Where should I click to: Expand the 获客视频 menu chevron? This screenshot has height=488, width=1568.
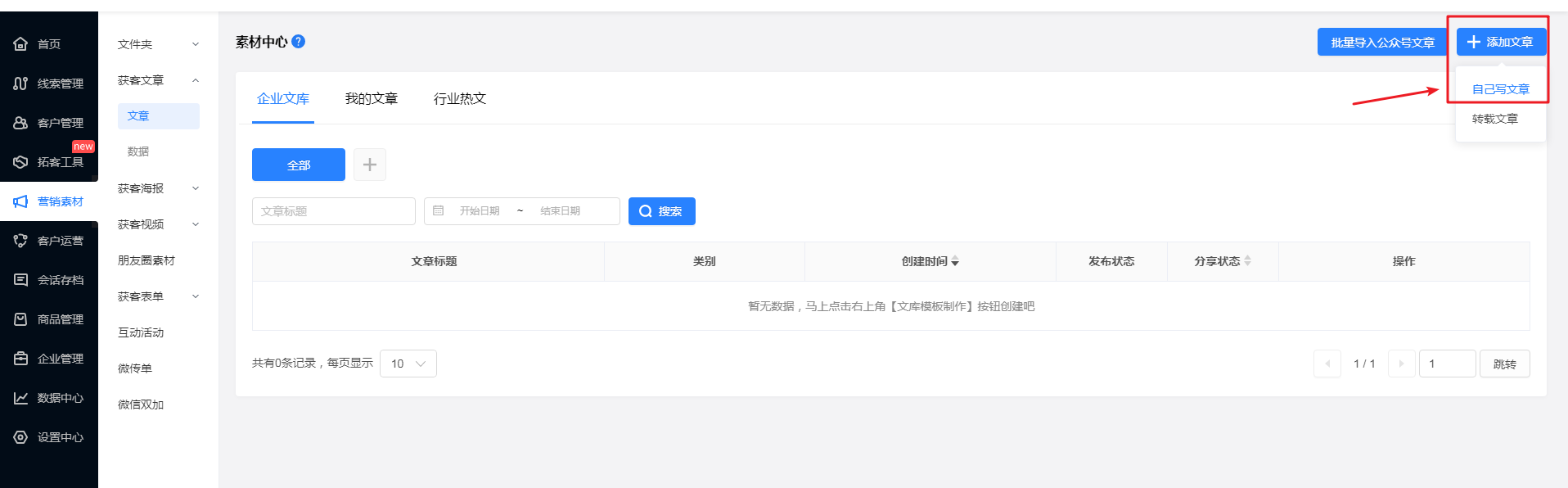pos(196,224)
